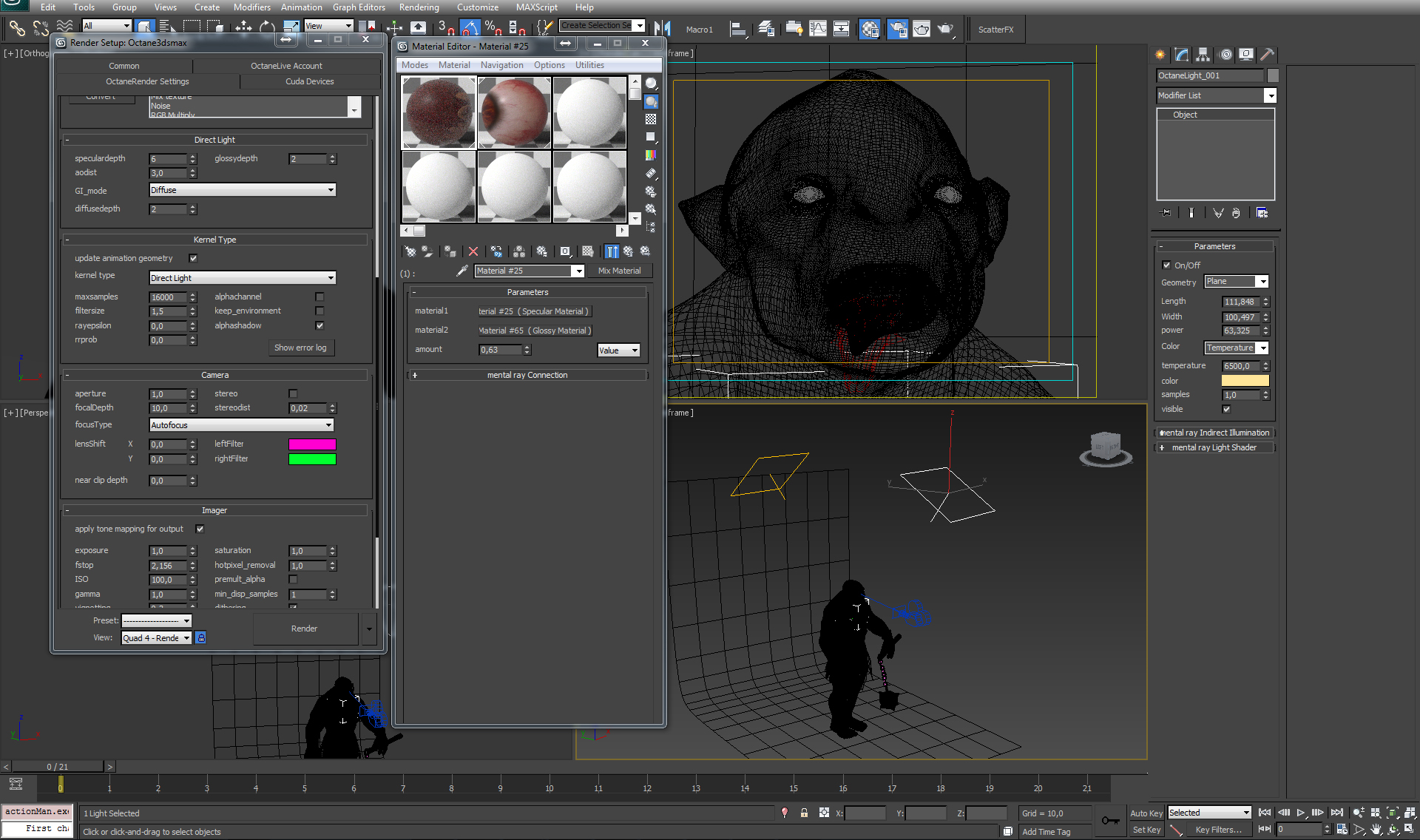The height and width of the screenshot is (840, 1420).
Task: Open Curve Editor from main toolbar
Action: click(818, 29)
